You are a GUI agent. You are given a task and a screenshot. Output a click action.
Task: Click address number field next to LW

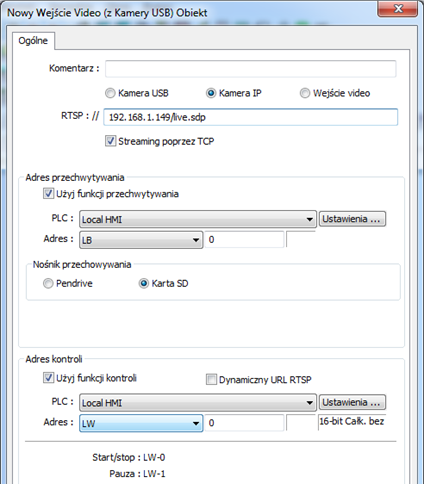(244, 423)
